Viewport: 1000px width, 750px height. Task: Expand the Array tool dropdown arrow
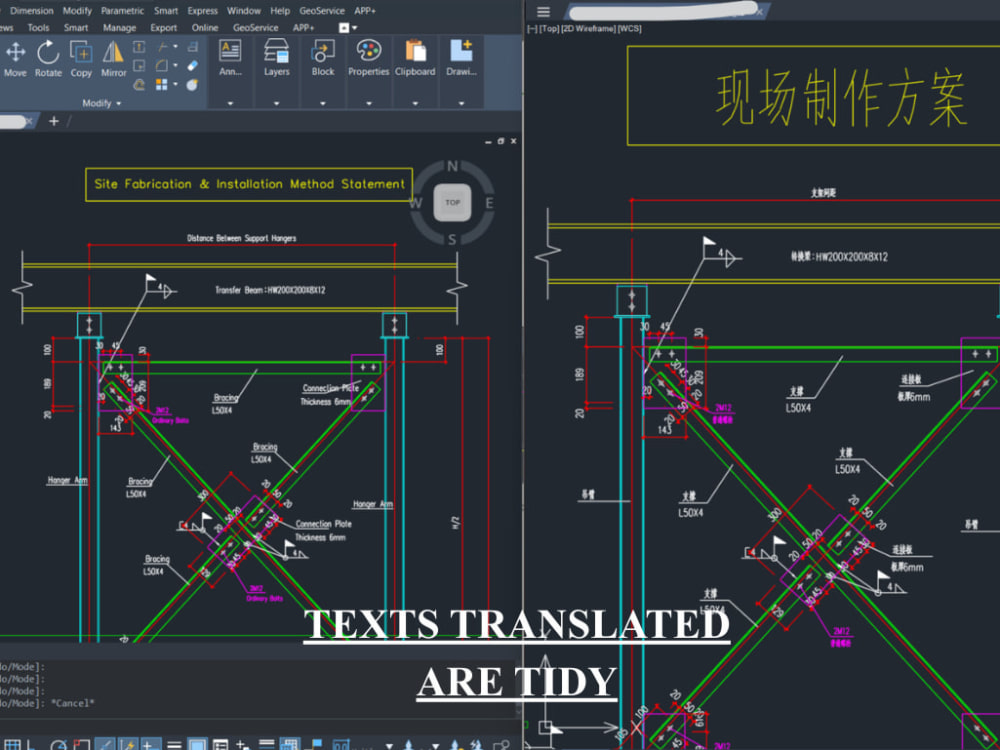click(175, 84)
